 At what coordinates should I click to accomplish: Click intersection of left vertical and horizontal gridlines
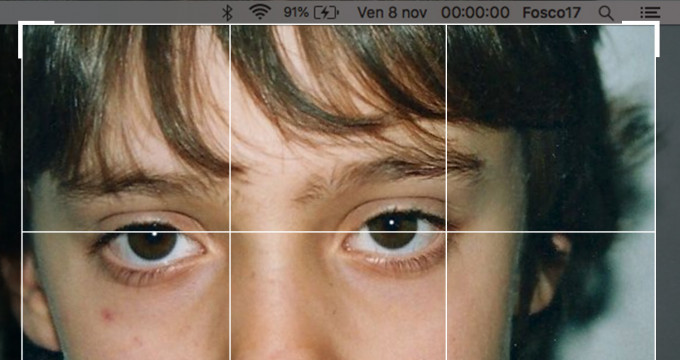pyautogui.click(x=230, y=232)
